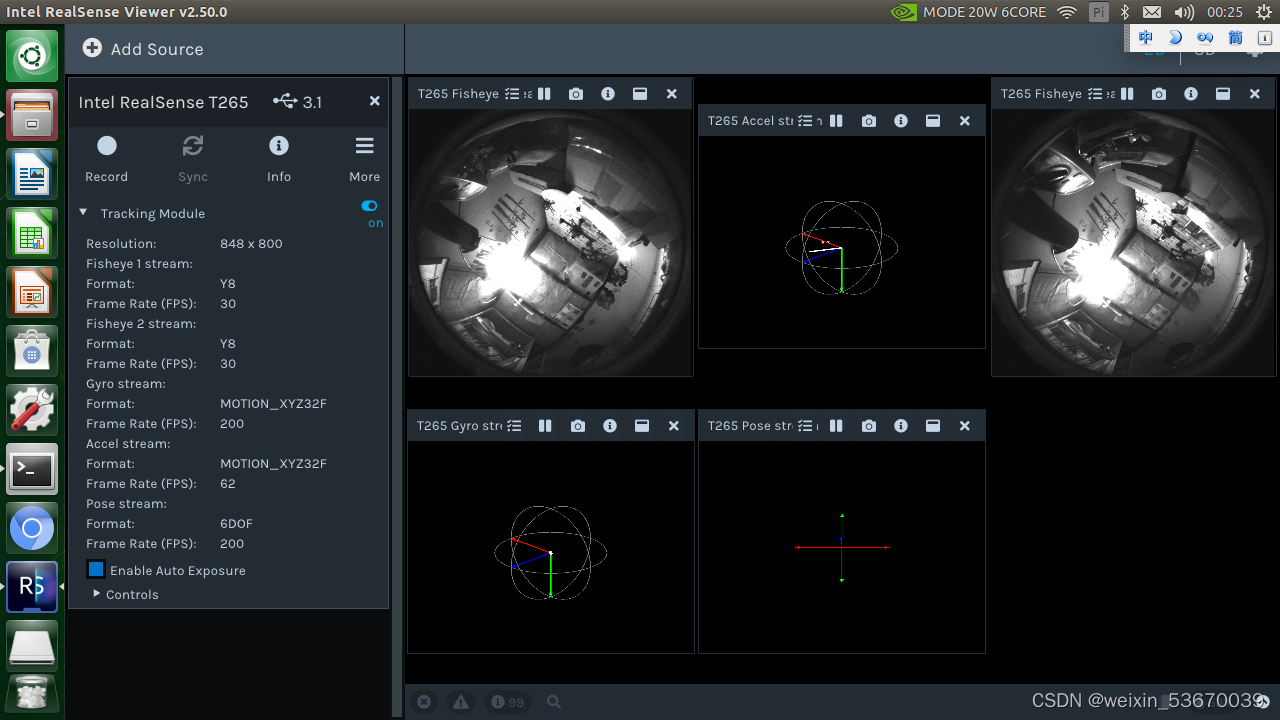
Task: Toggle the Tracking Module on/off switch
Action: [370, 206]
